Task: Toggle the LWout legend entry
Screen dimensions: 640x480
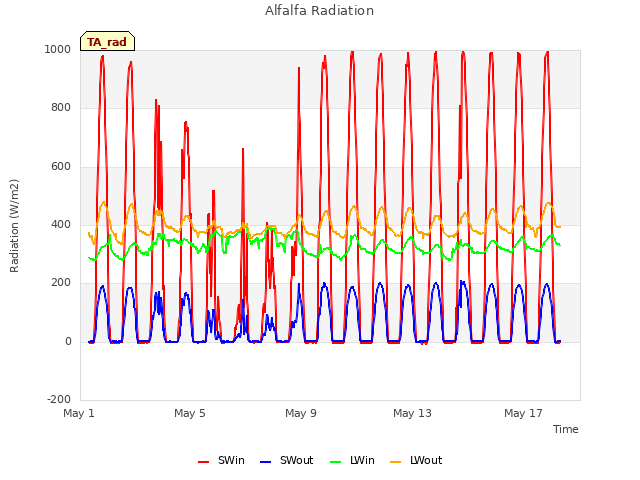Action: pyautogui.click(x=416, y=460)
